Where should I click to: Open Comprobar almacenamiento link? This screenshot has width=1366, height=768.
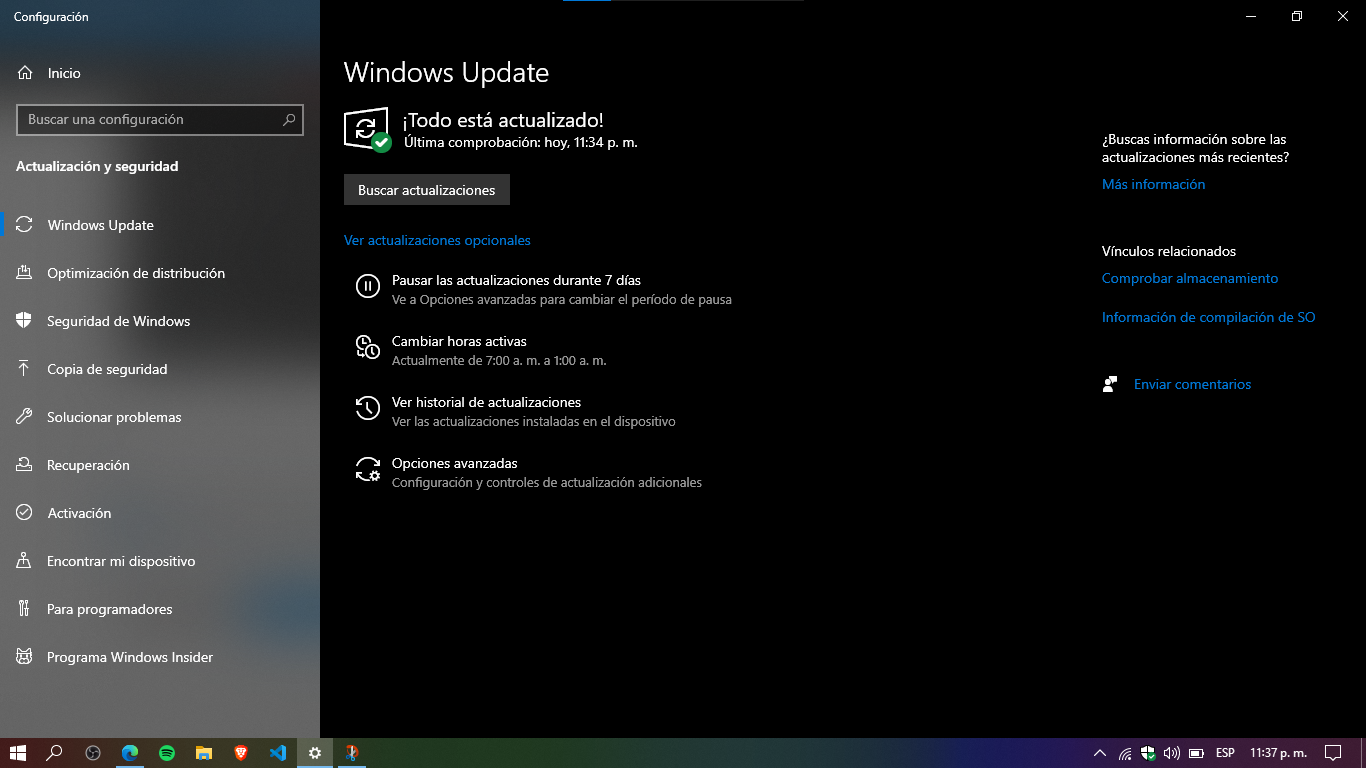[x=1190, y=278]
